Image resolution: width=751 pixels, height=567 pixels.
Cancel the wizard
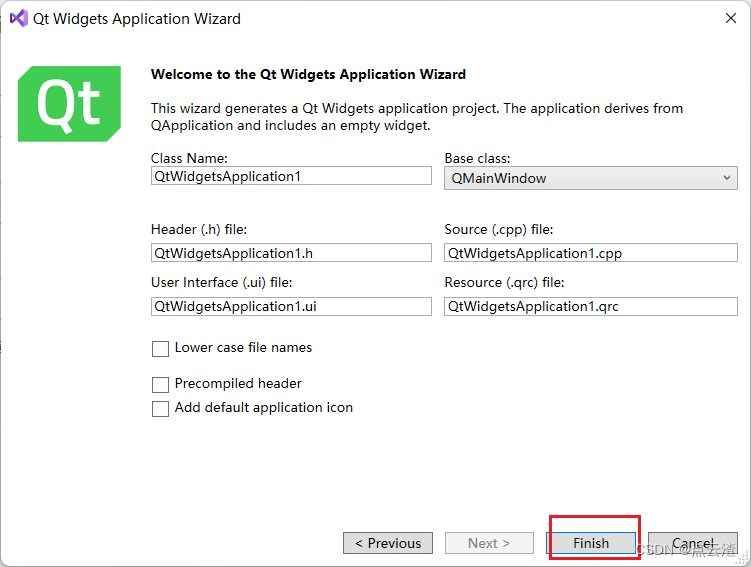(x=693, y=543)
